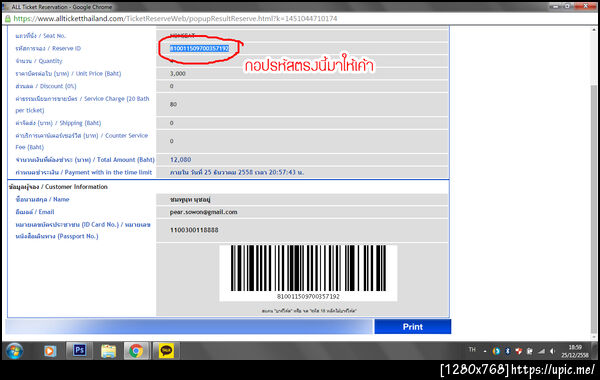Click the Discount (0%) label

tap(46, 86)
